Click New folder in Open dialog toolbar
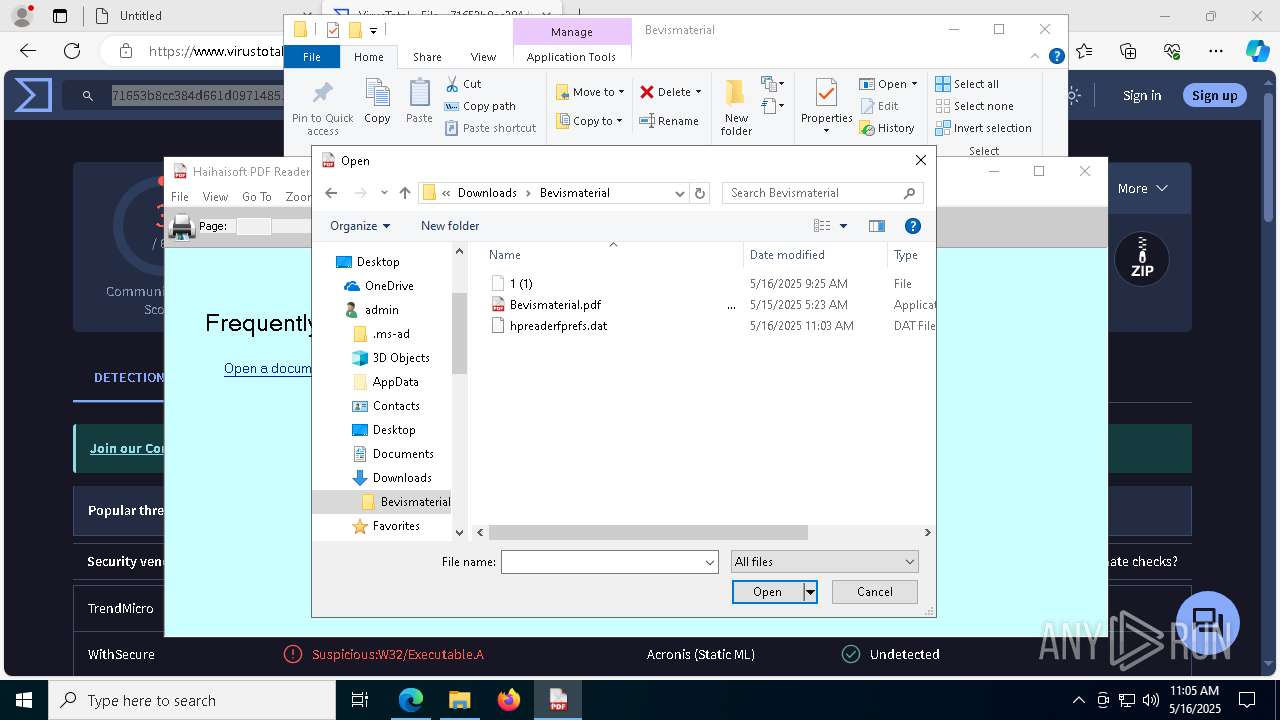 click(450, 226)
